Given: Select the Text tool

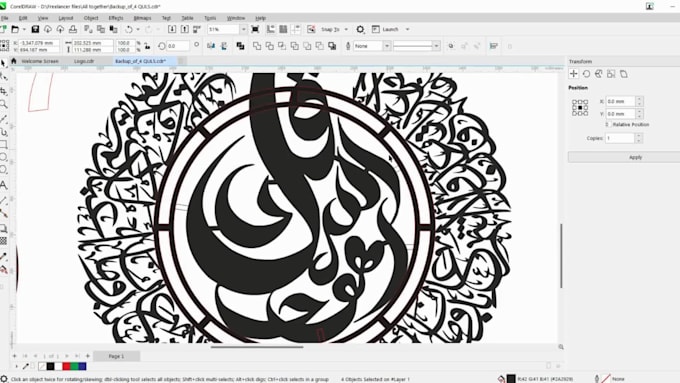Looking at the screenshot, I should (x=3, y=185).
